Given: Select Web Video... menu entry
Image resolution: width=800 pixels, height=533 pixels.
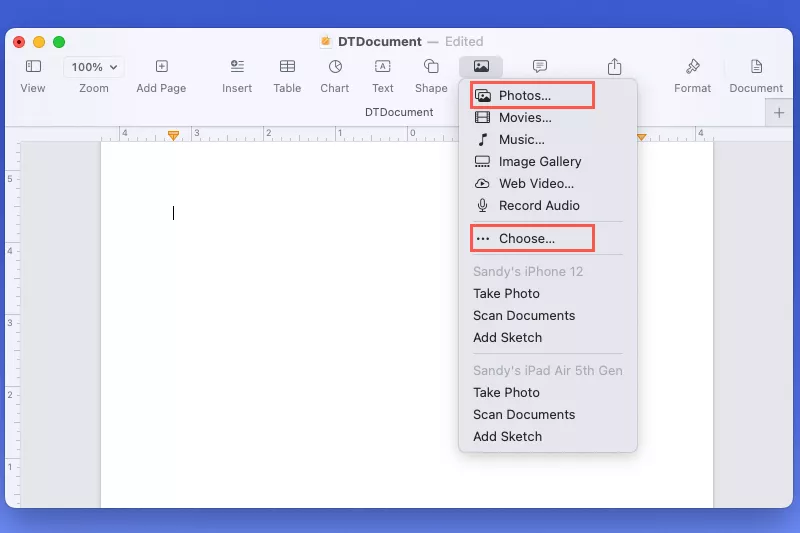Looking at the screenshot, I should (x=548, y=183).
